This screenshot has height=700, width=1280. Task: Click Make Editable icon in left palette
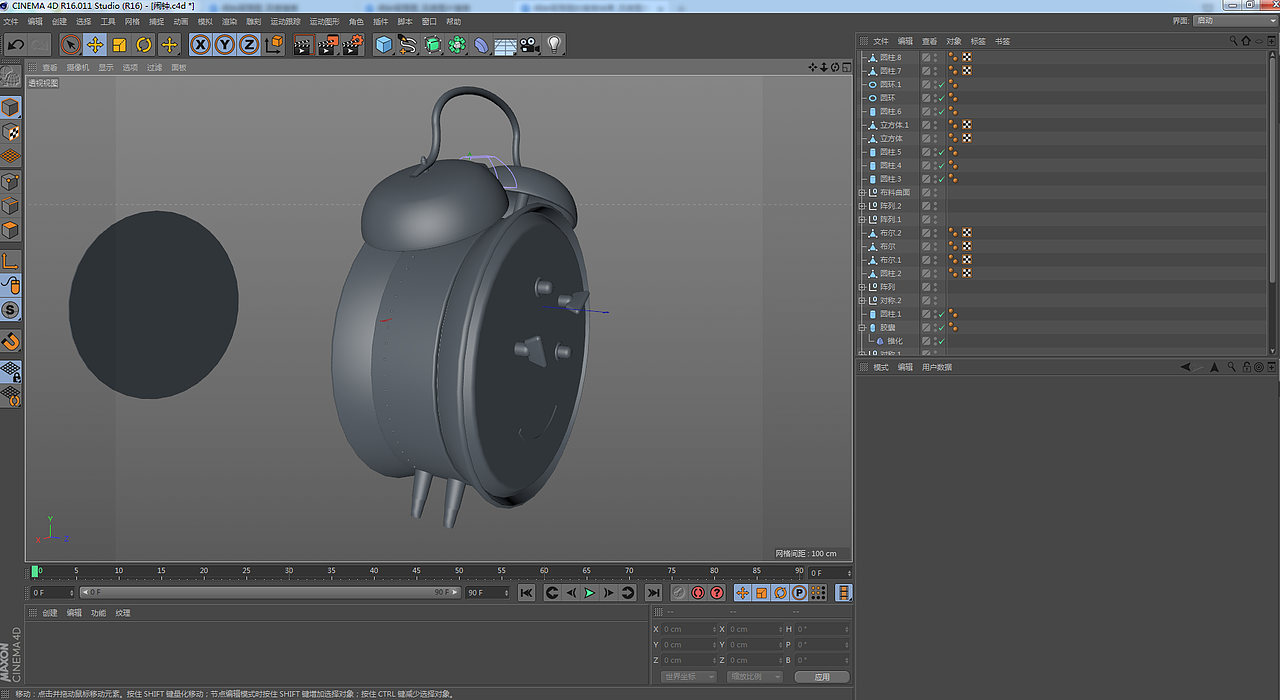(11, 77)
